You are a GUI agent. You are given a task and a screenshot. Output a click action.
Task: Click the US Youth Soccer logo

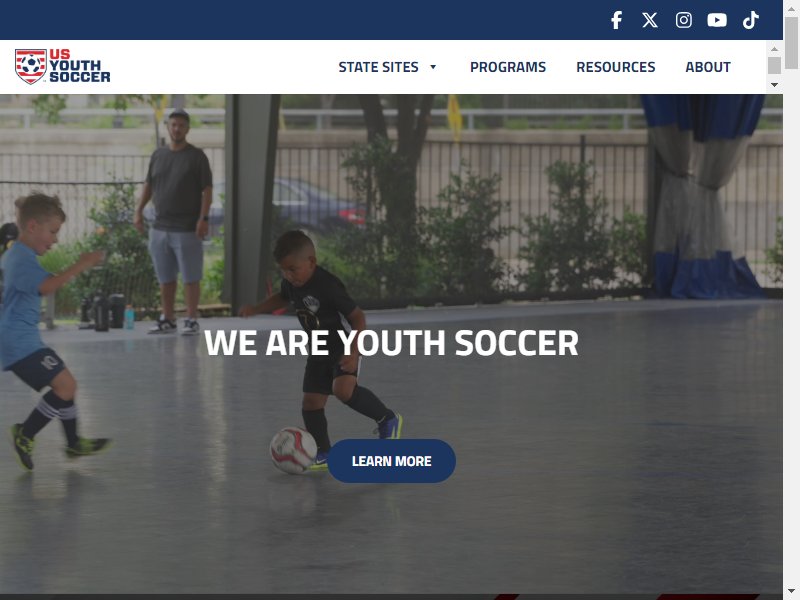(x=63, y=66)
